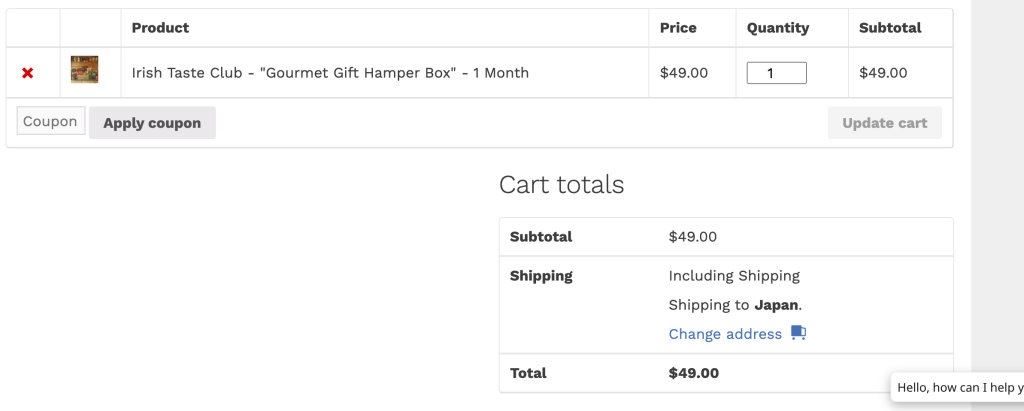This screenshot has height=411, width=1024.
Task: Click the Including Shipping text
Action: (734, 276)
